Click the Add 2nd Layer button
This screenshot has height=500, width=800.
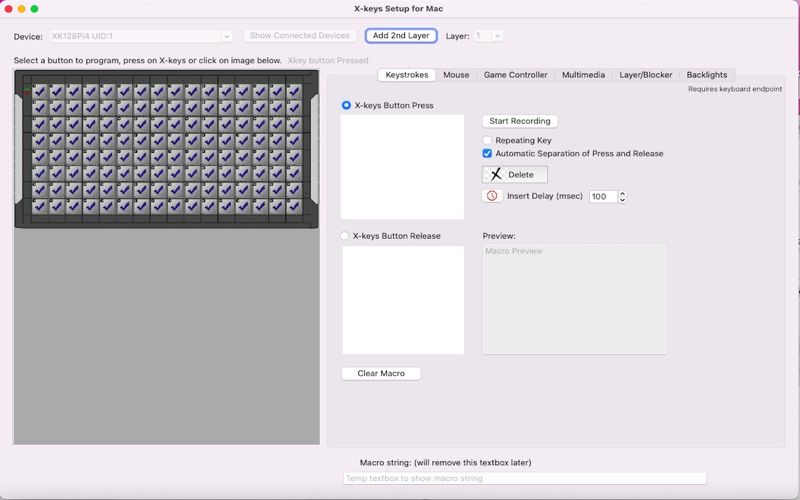pos(401,36)
